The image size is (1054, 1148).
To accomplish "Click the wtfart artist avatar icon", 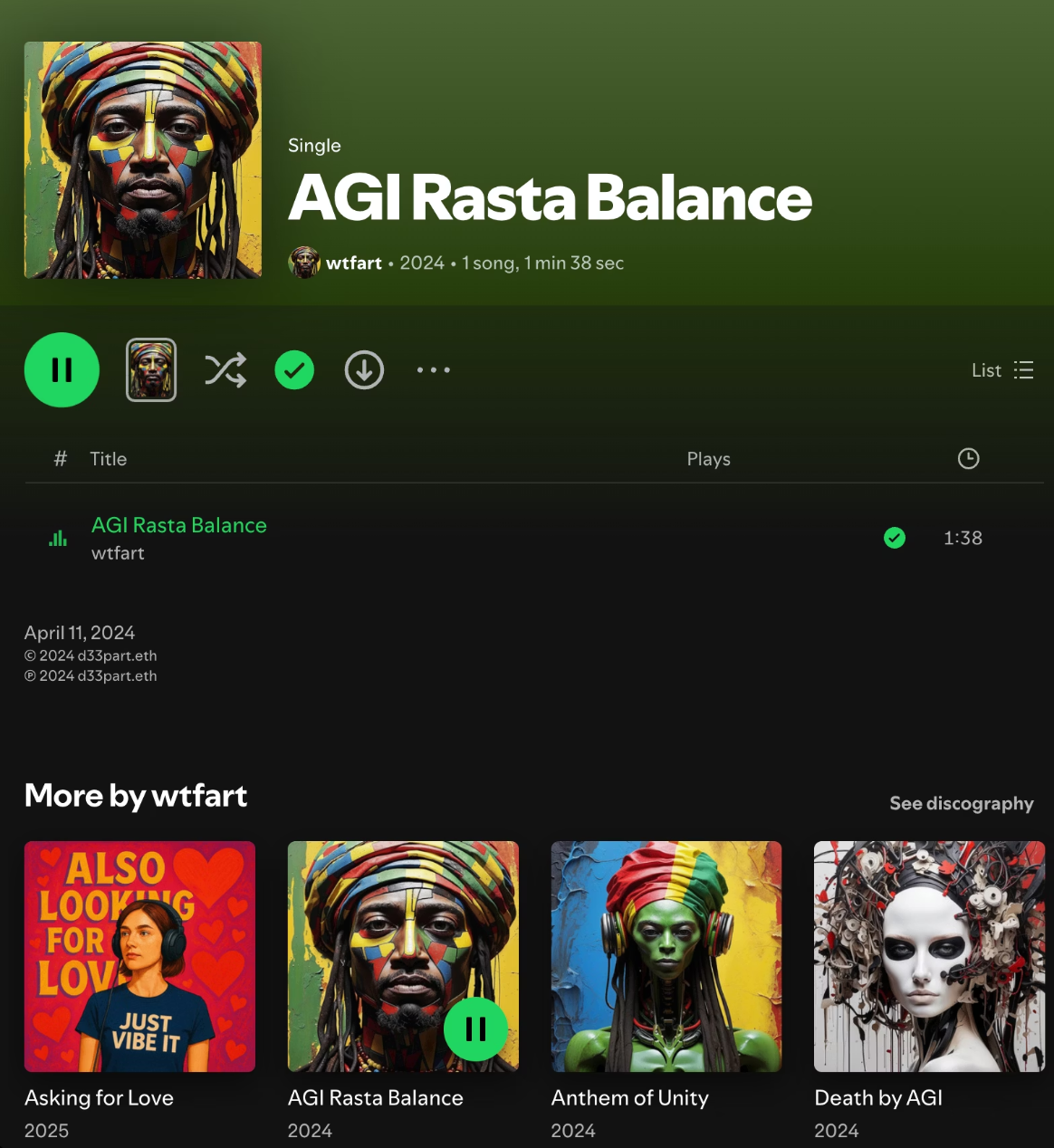I will point(304,263).
